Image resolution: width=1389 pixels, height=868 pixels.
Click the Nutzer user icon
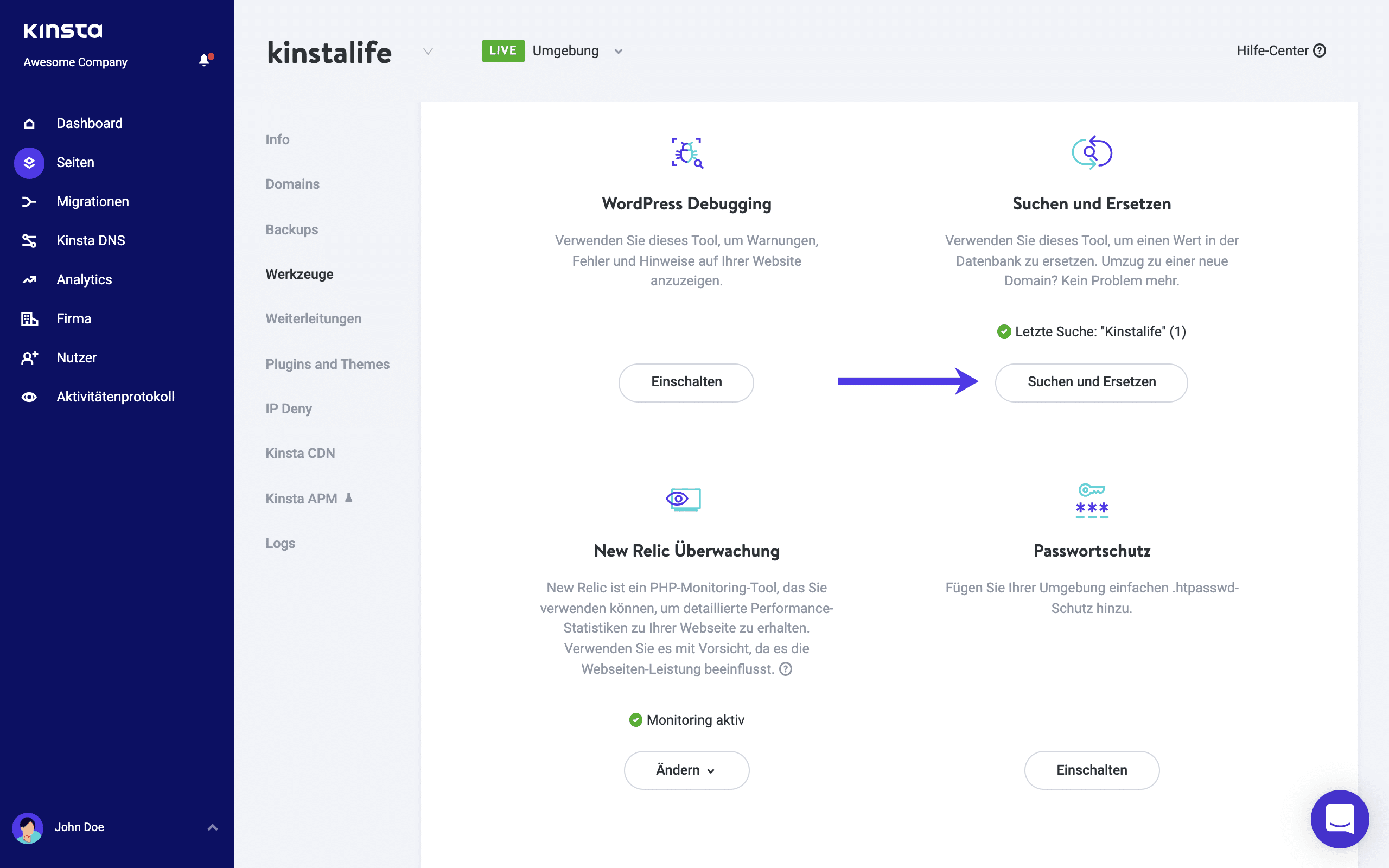tap(29, 357)
